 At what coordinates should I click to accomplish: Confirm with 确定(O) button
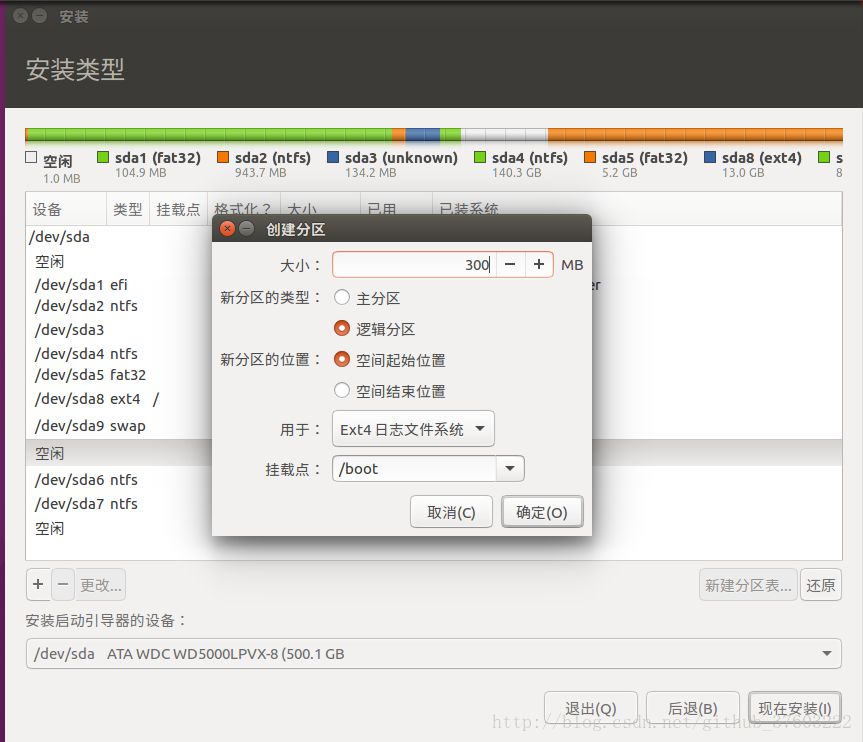542,512
